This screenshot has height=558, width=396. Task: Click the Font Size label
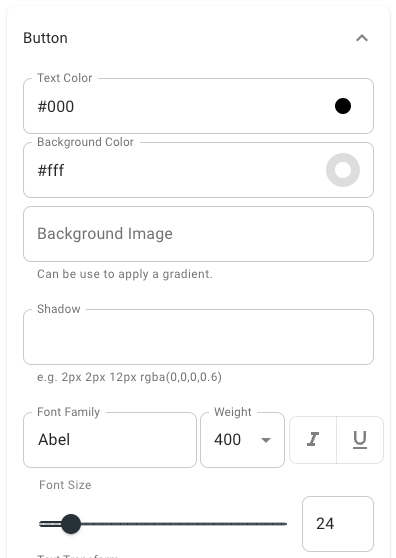tap(65, 485)
